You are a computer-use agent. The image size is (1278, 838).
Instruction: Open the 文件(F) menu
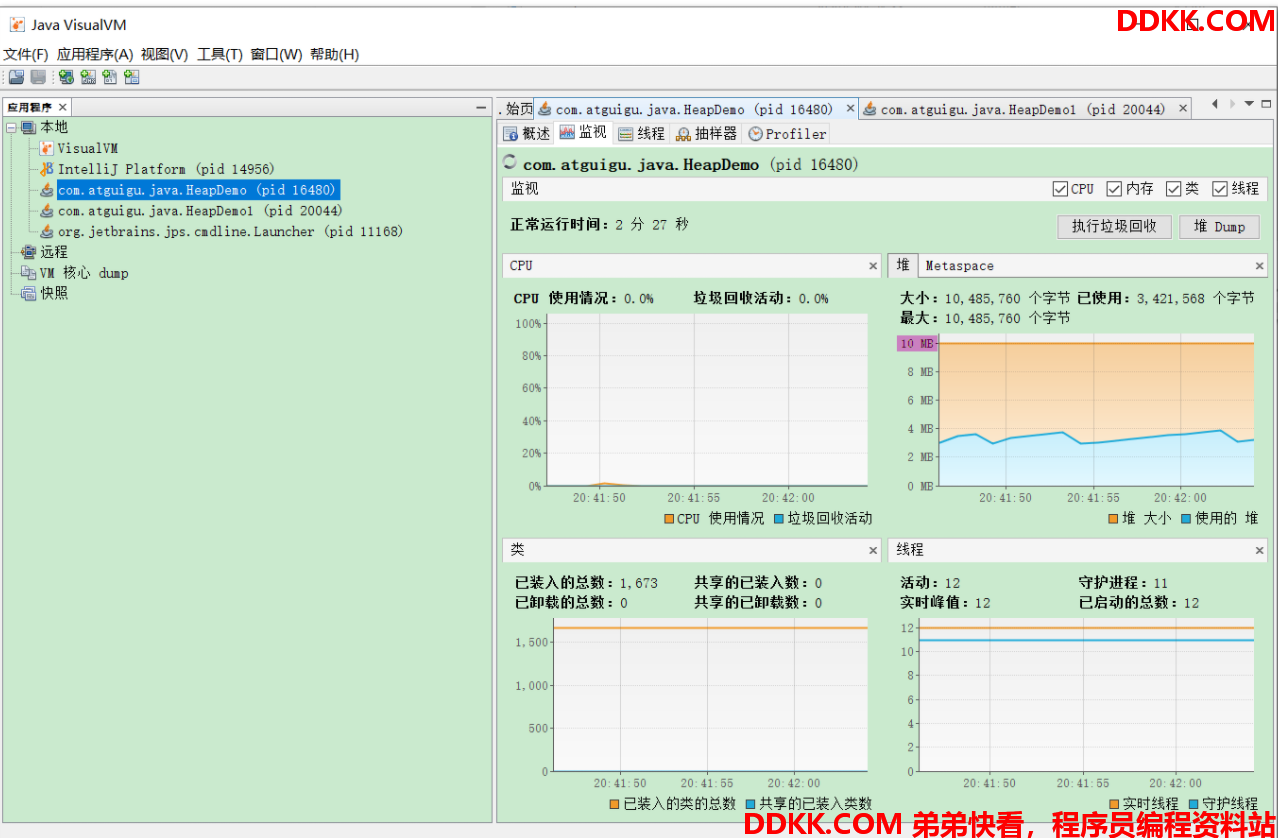26,54
